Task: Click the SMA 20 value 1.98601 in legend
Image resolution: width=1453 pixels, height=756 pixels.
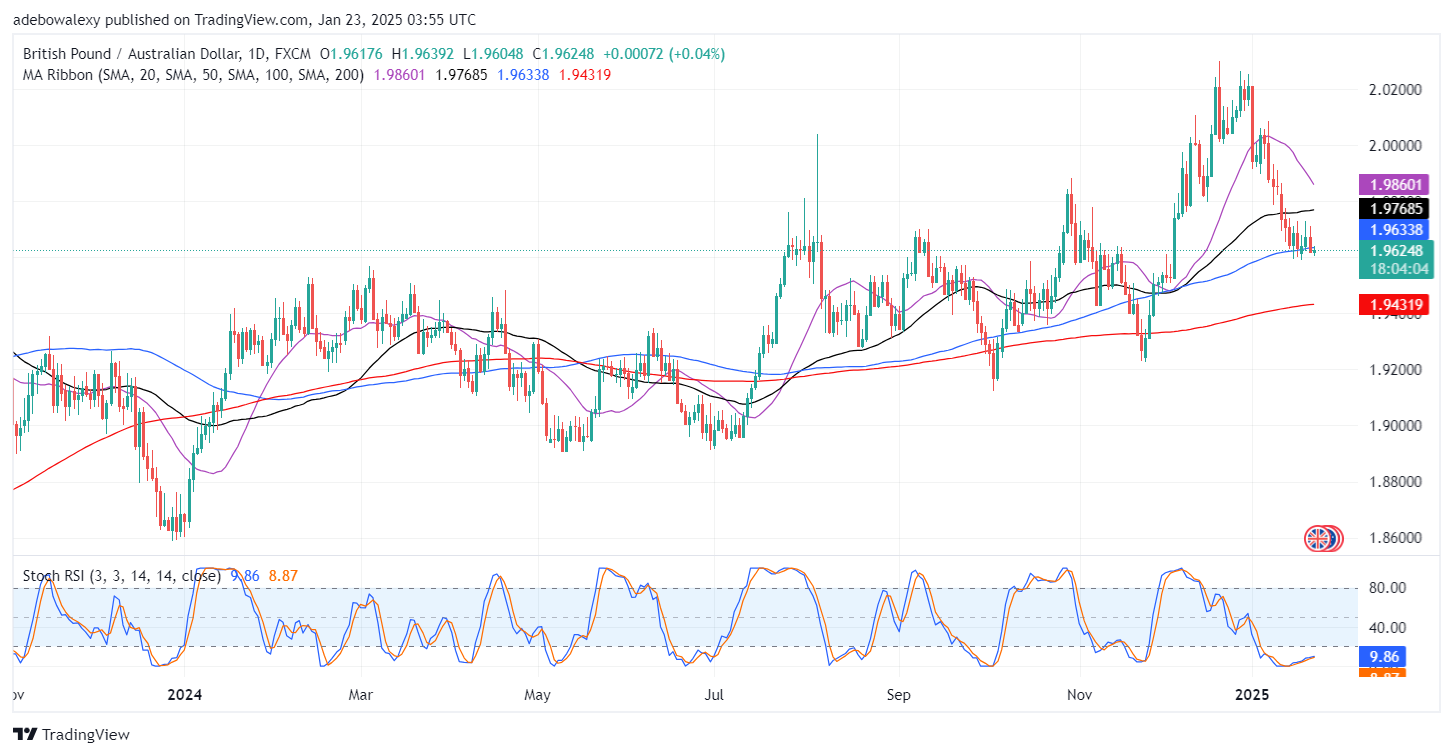Action: tap(400, 74)
